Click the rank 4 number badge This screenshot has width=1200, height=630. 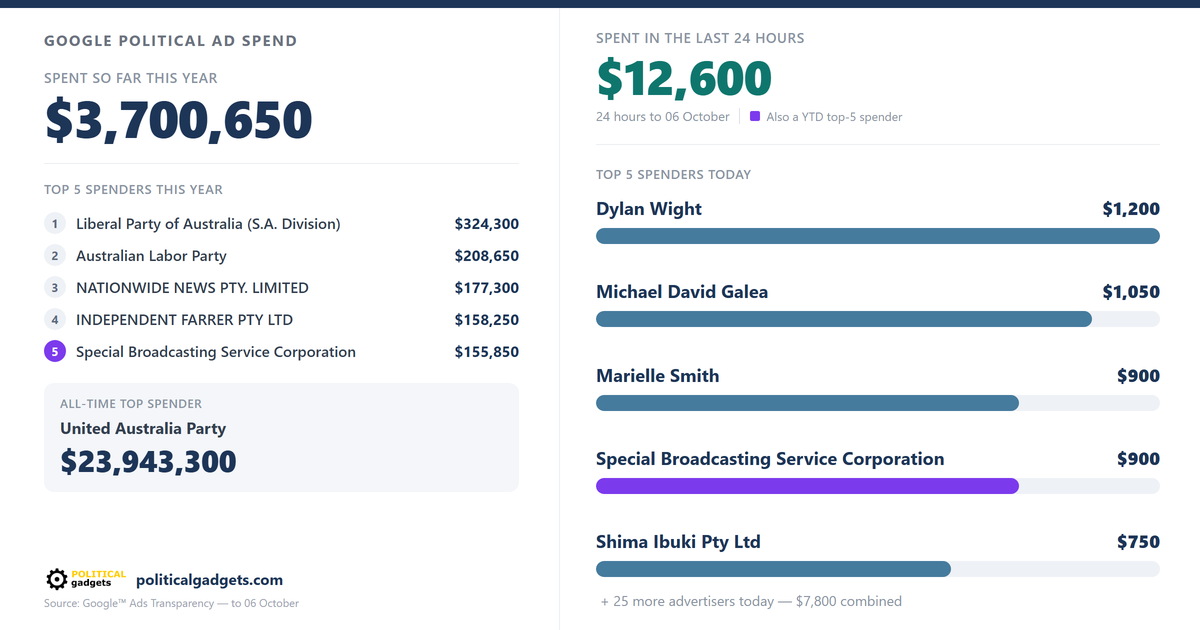[55, 320]
